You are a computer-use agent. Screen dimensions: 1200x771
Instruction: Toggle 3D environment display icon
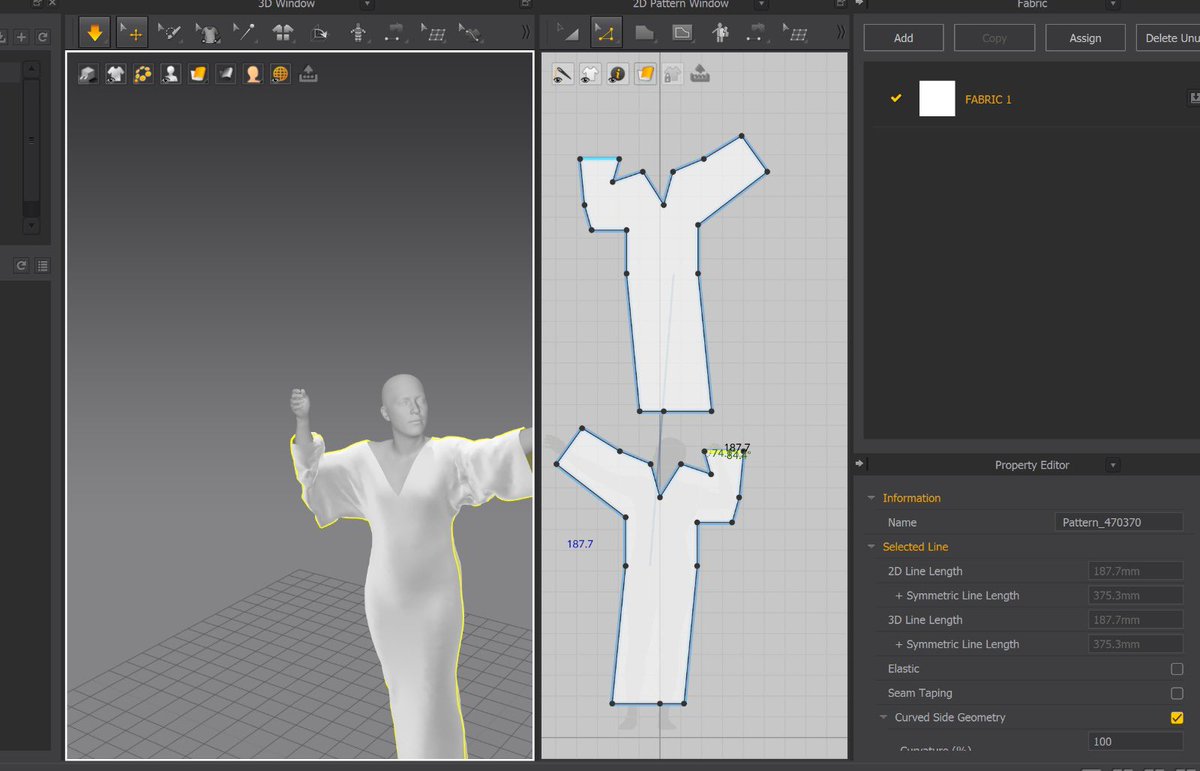88,74
